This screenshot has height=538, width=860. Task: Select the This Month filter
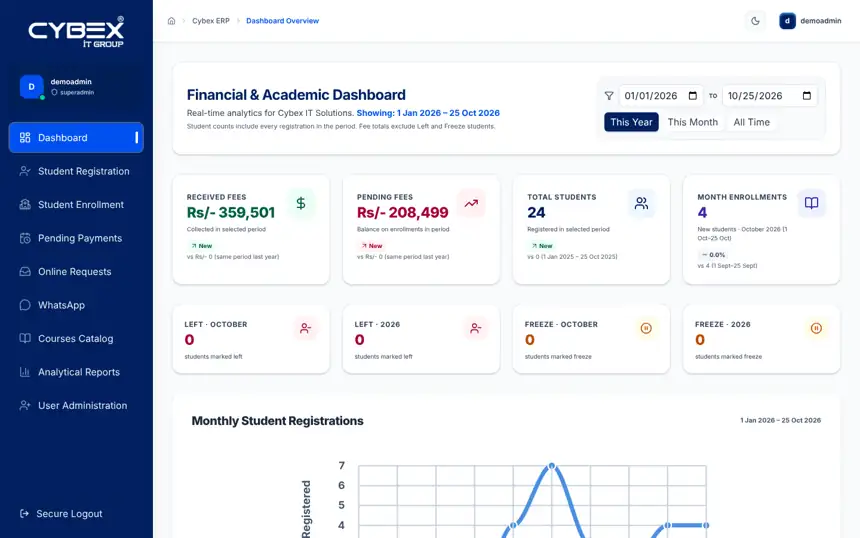coord(693,122)
